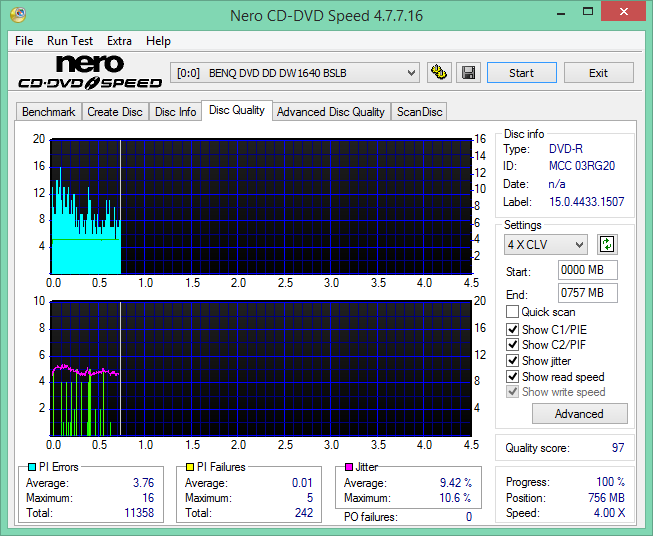
Task: Toggle Show C1/PIE checkbox
Action: (x=512, y=329)
